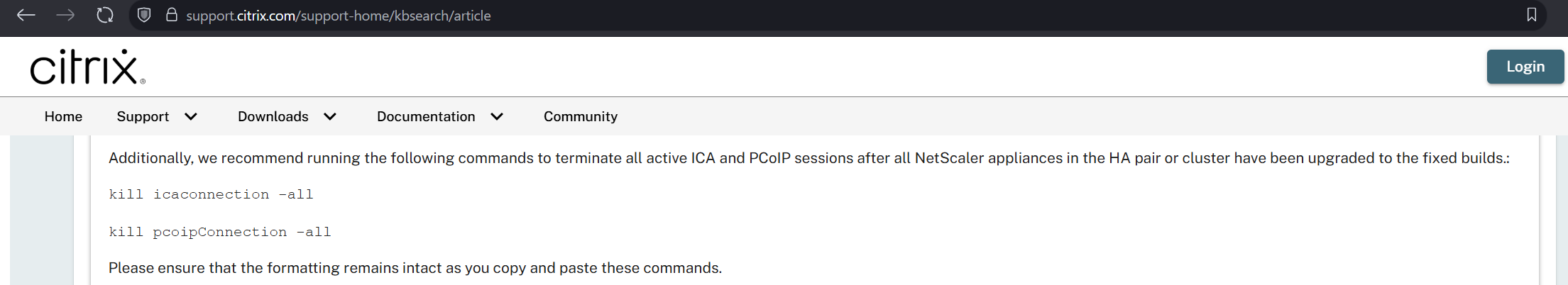Viewport: 1568px width, 285px height.
Task: Reload the page with refresh icon
Action: coord(105,15)
